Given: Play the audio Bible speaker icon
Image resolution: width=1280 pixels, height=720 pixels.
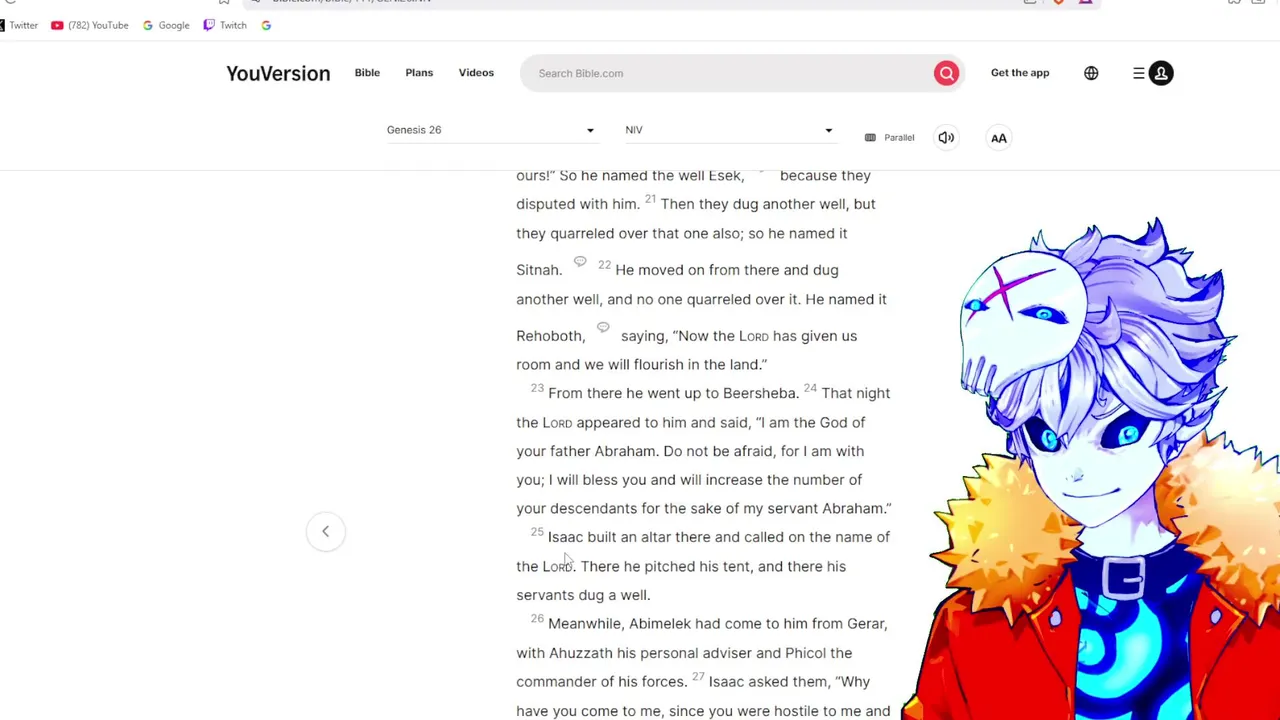Looking at the screenshot, I should (x=946, y=138).
